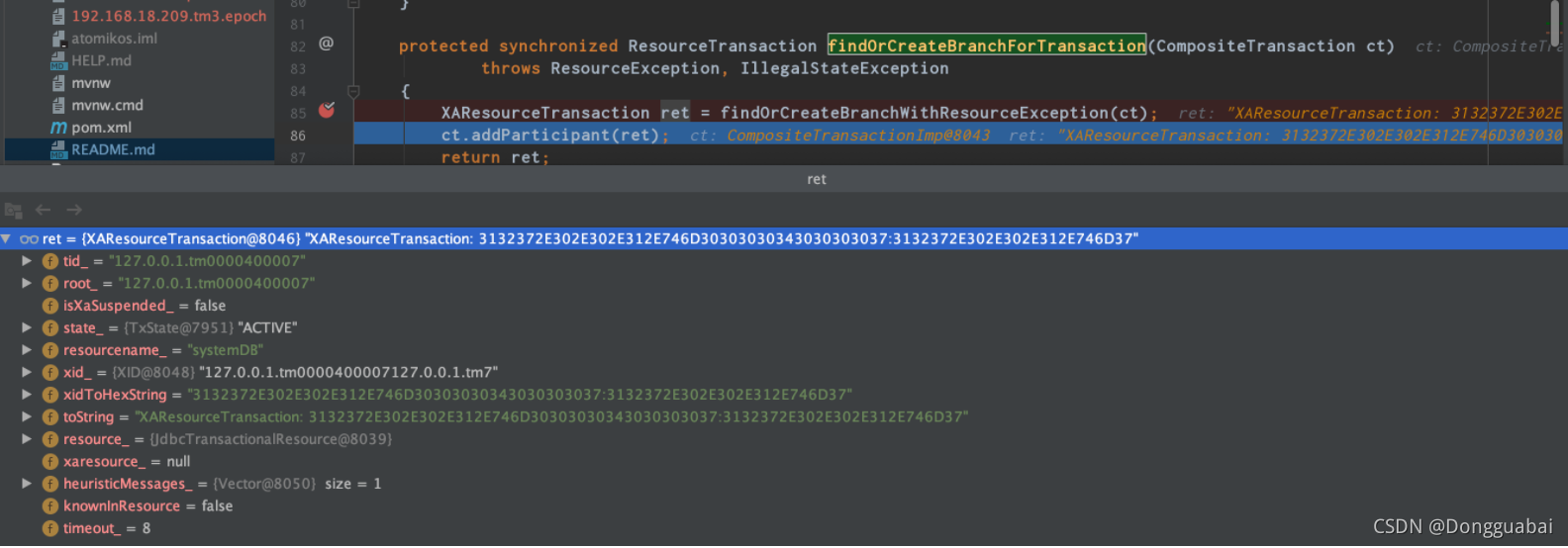1568x548 pixels.
Task: Collapse the ret root node
Action: pyautogui.click(x=6, y=239)
